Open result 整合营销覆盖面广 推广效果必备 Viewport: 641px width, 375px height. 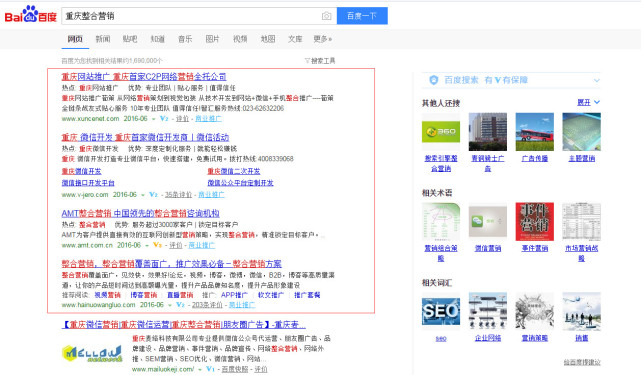pos(172,264)
